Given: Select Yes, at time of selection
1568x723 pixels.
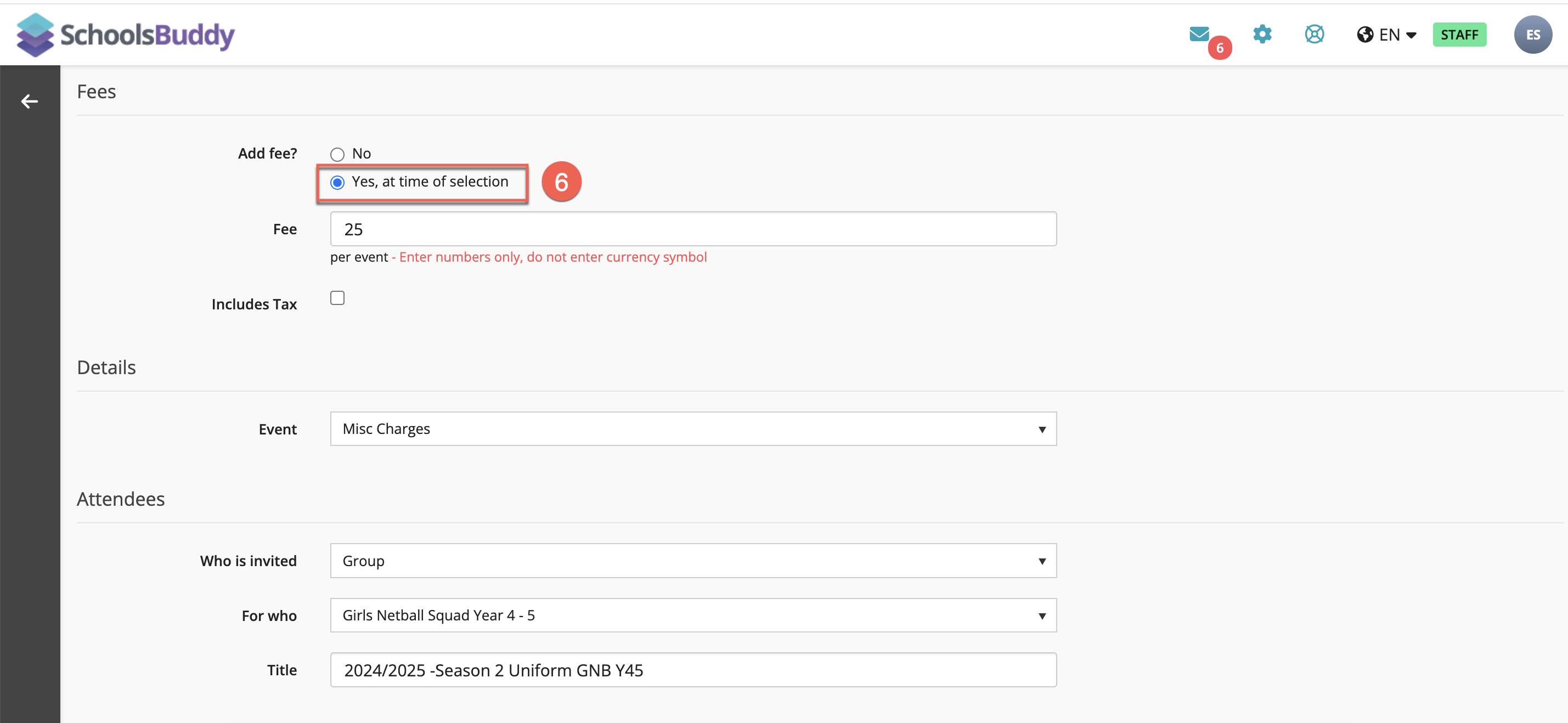Looking at the screenshot, I should (x=337, y=183).
